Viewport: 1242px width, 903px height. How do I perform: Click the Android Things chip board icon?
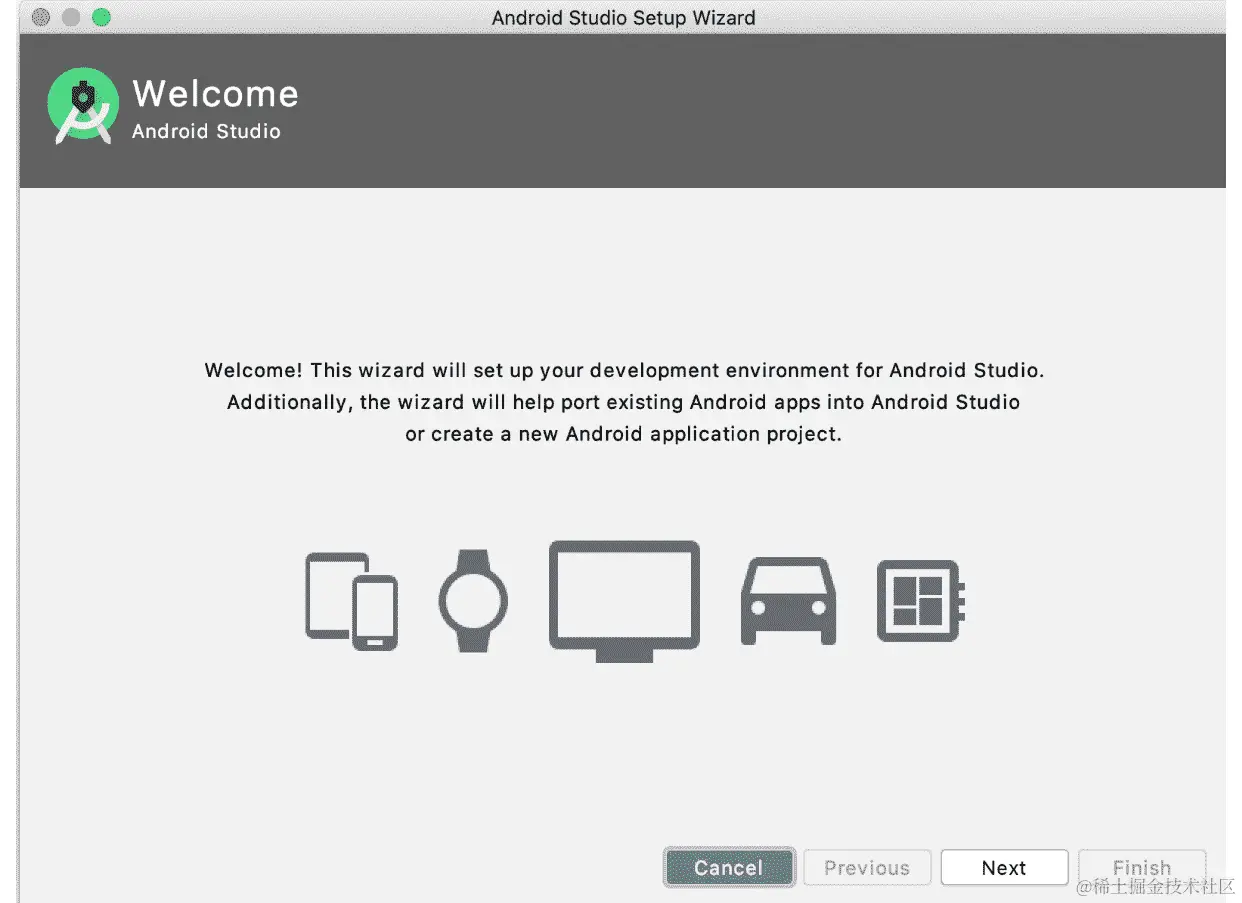(x=921, y=601)
